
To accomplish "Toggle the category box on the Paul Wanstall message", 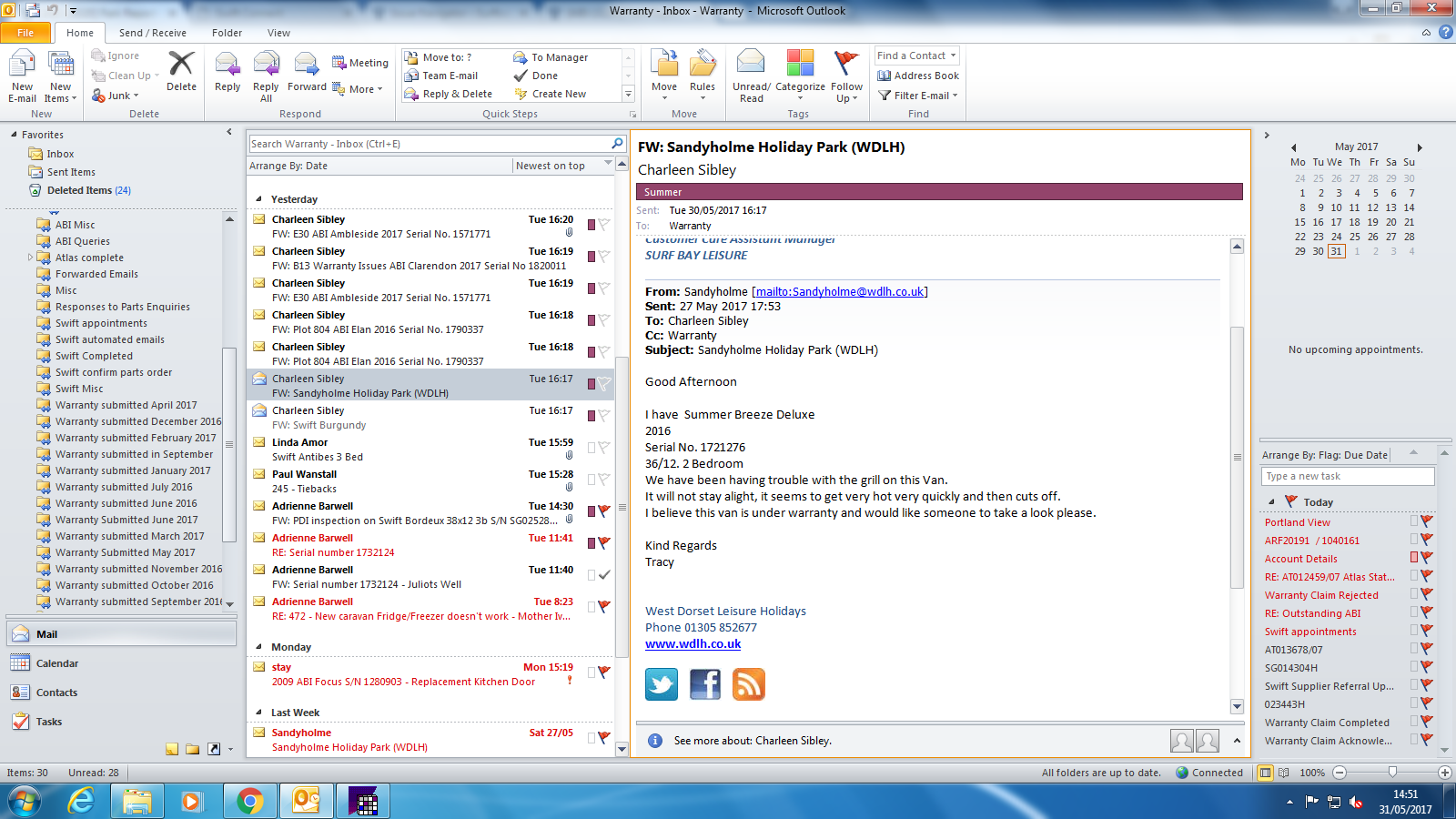I will click(591, 480).
